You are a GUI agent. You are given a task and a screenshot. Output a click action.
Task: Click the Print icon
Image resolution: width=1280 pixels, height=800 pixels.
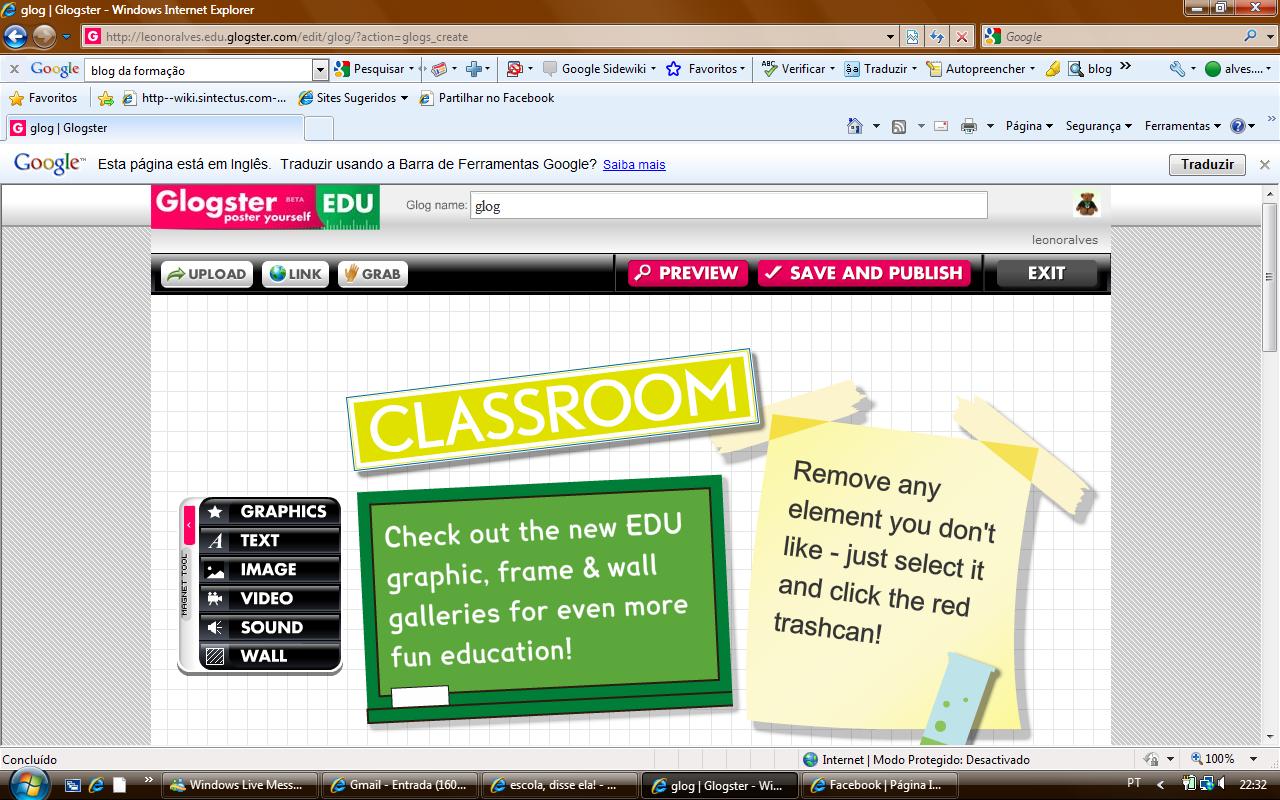pyautogui.click(x=968, y=126)
